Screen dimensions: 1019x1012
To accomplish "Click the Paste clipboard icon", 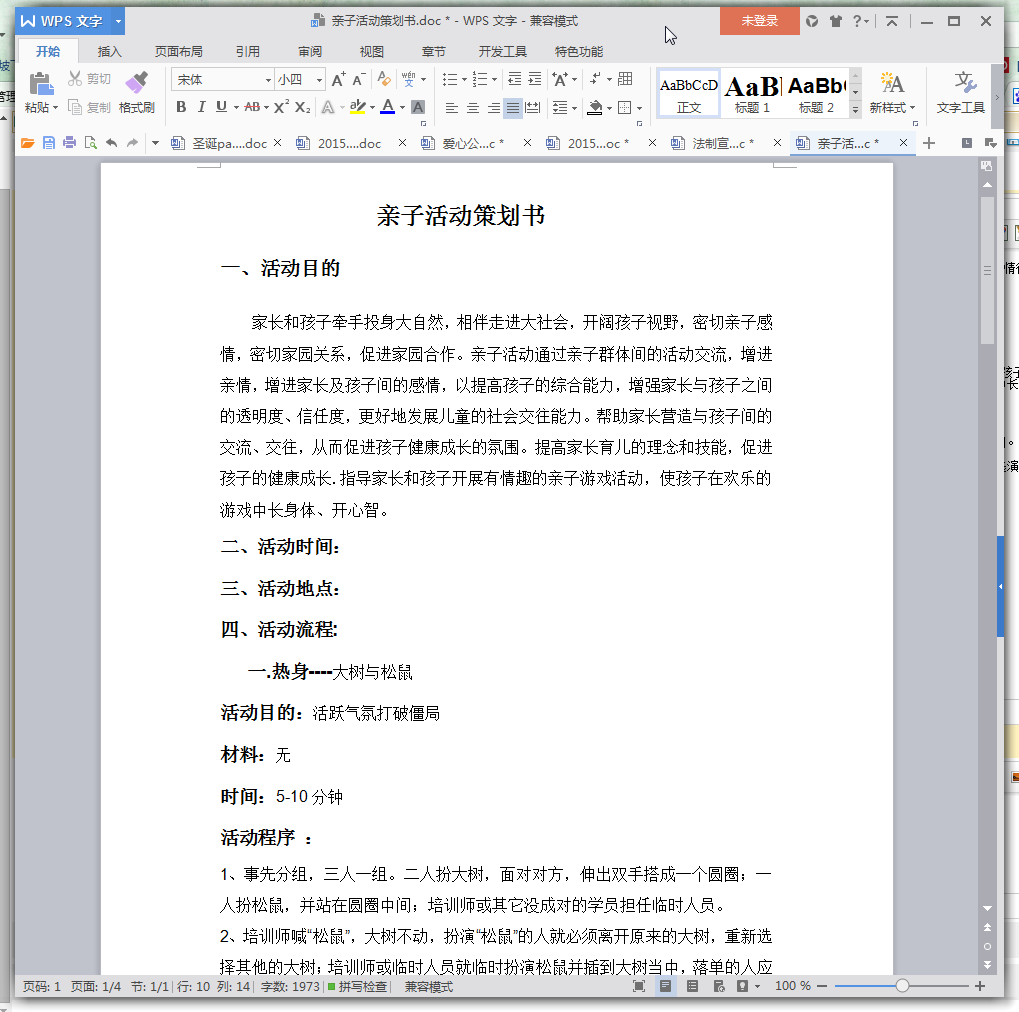I will [40, 84].
